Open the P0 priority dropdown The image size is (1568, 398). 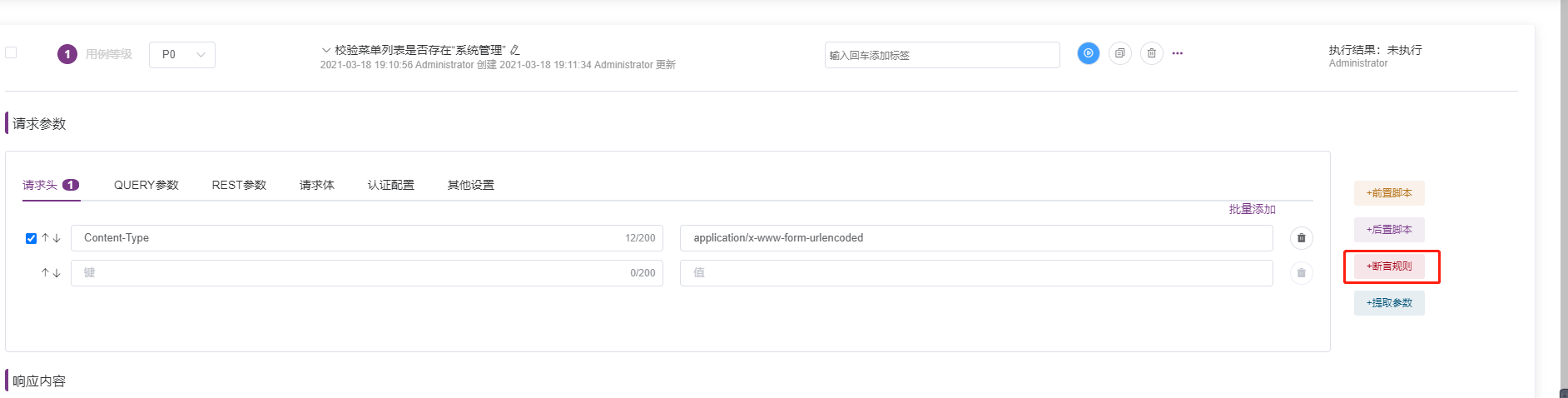pyautogui.click(x=182, y=55)
